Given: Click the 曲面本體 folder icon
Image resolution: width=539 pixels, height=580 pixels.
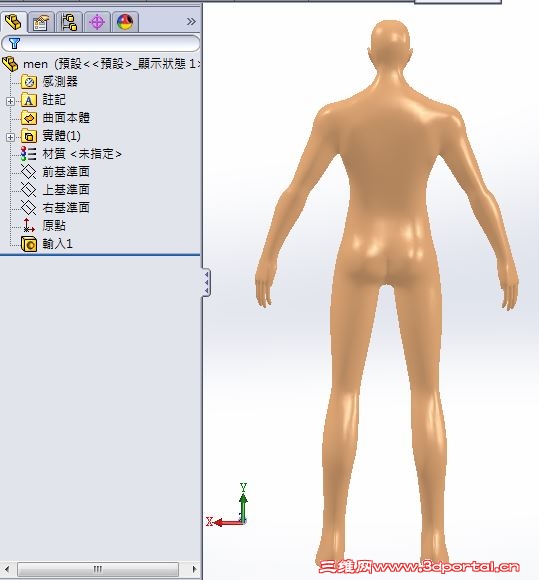Looking at the screenshot, I should [x=28, y=118].
